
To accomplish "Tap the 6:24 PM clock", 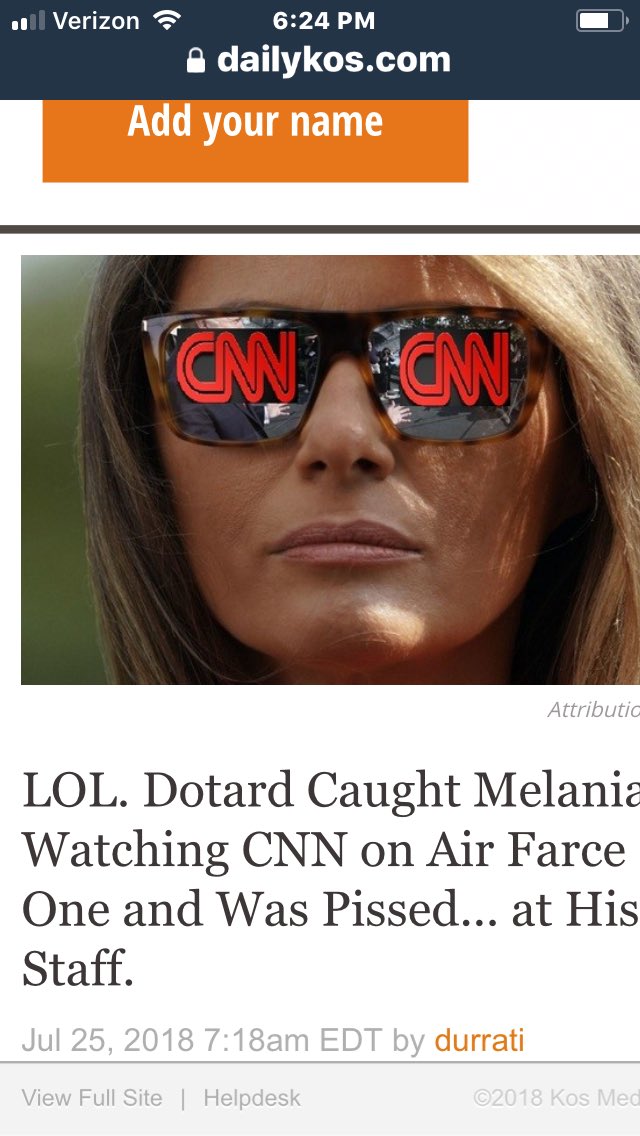I will [324, 21].
